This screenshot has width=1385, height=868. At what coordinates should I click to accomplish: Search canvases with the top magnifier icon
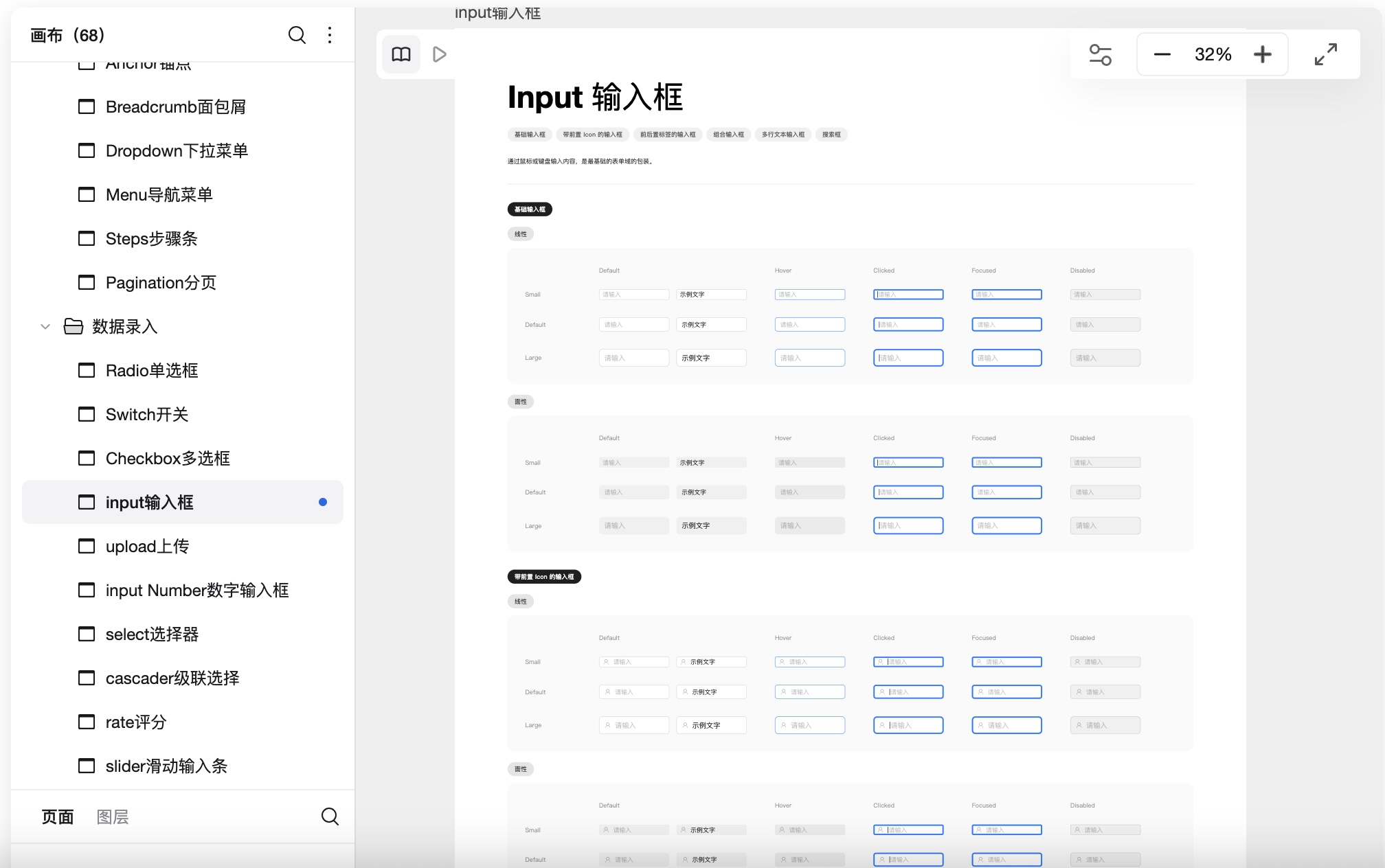(x=297, y=35)
